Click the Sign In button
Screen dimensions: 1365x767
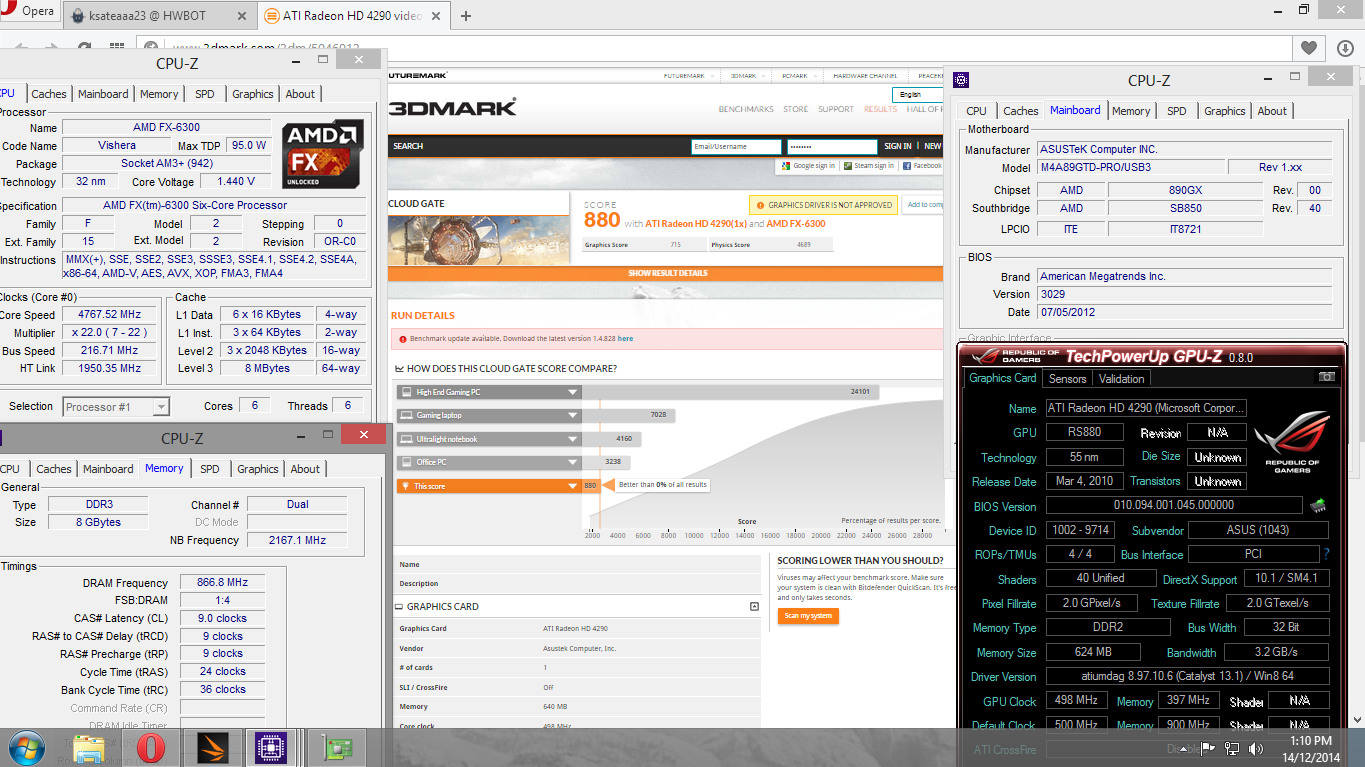pos(897,146)
